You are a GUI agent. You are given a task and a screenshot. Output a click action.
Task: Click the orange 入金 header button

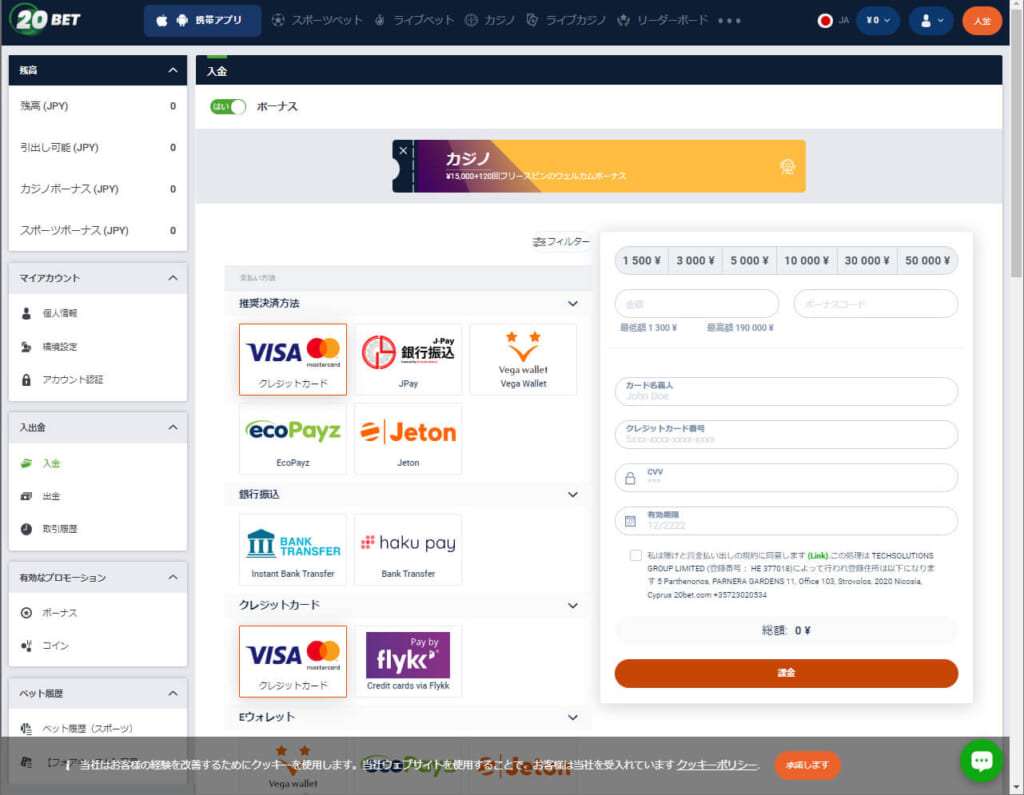click(982, 21)
